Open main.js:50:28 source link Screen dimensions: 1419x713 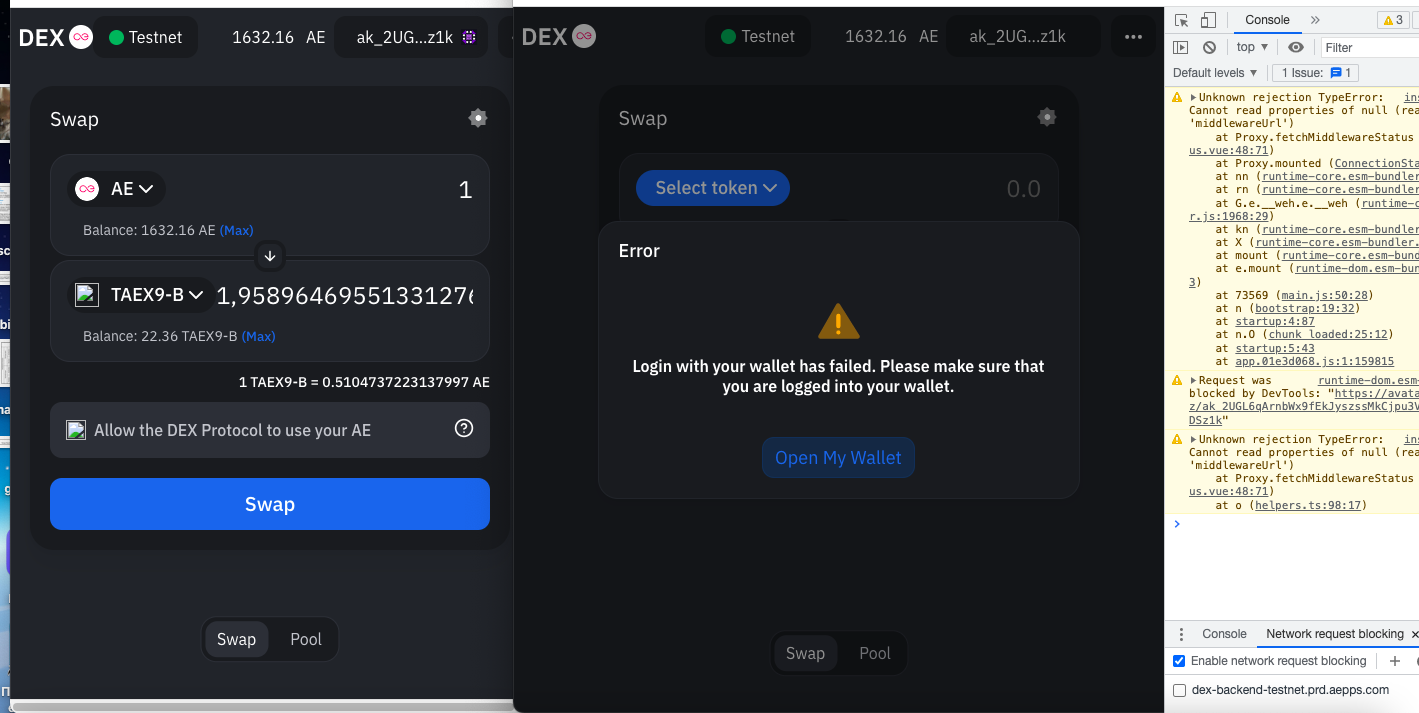click(1326, 295)
